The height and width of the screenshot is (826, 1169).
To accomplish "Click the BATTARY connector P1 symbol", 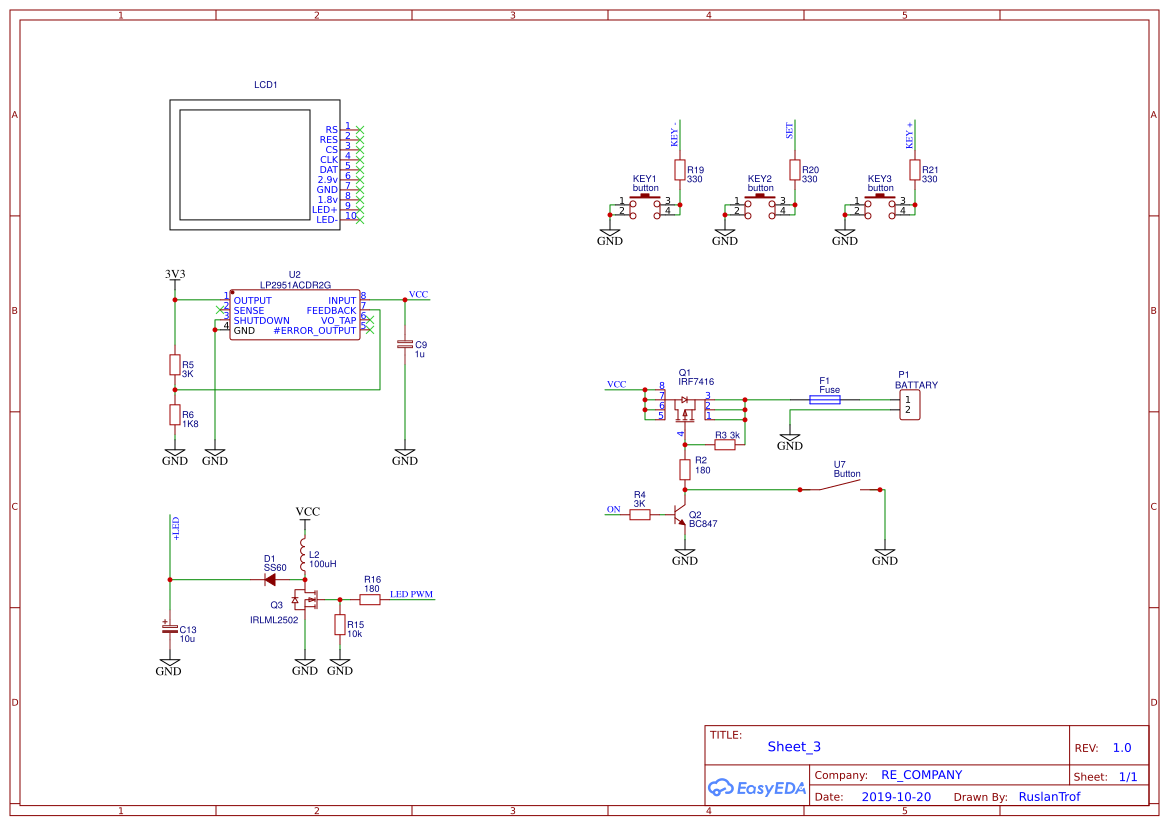I will pos(908,404).
